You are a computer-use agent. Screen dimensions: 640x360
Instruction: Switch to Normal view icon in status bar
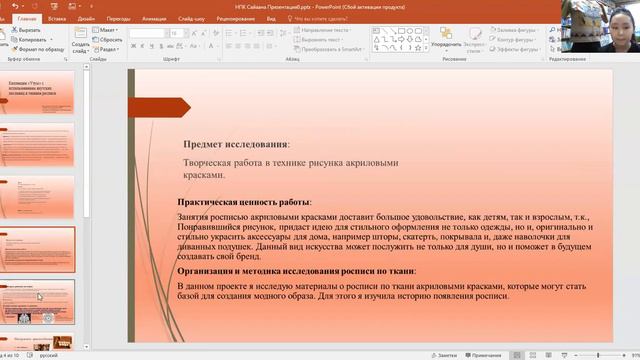tap(517, 356)
